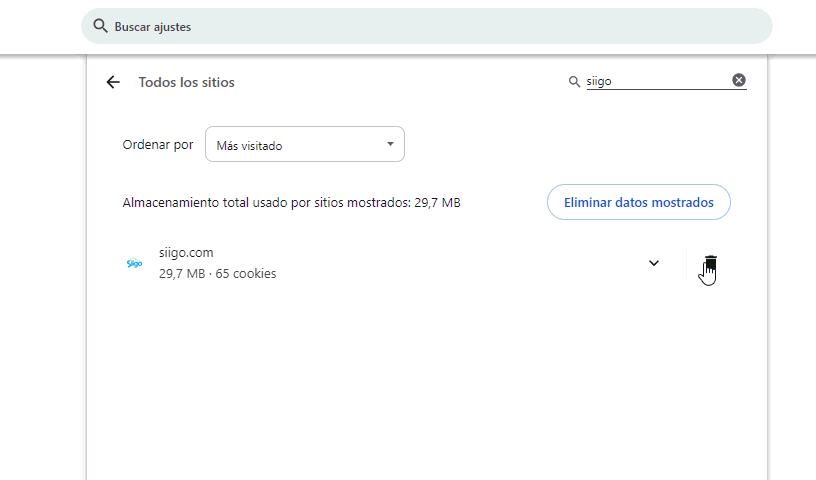Screen dimensions: 816x480
Task: Click blank area below the site list
Action: (x=426, y=390)
